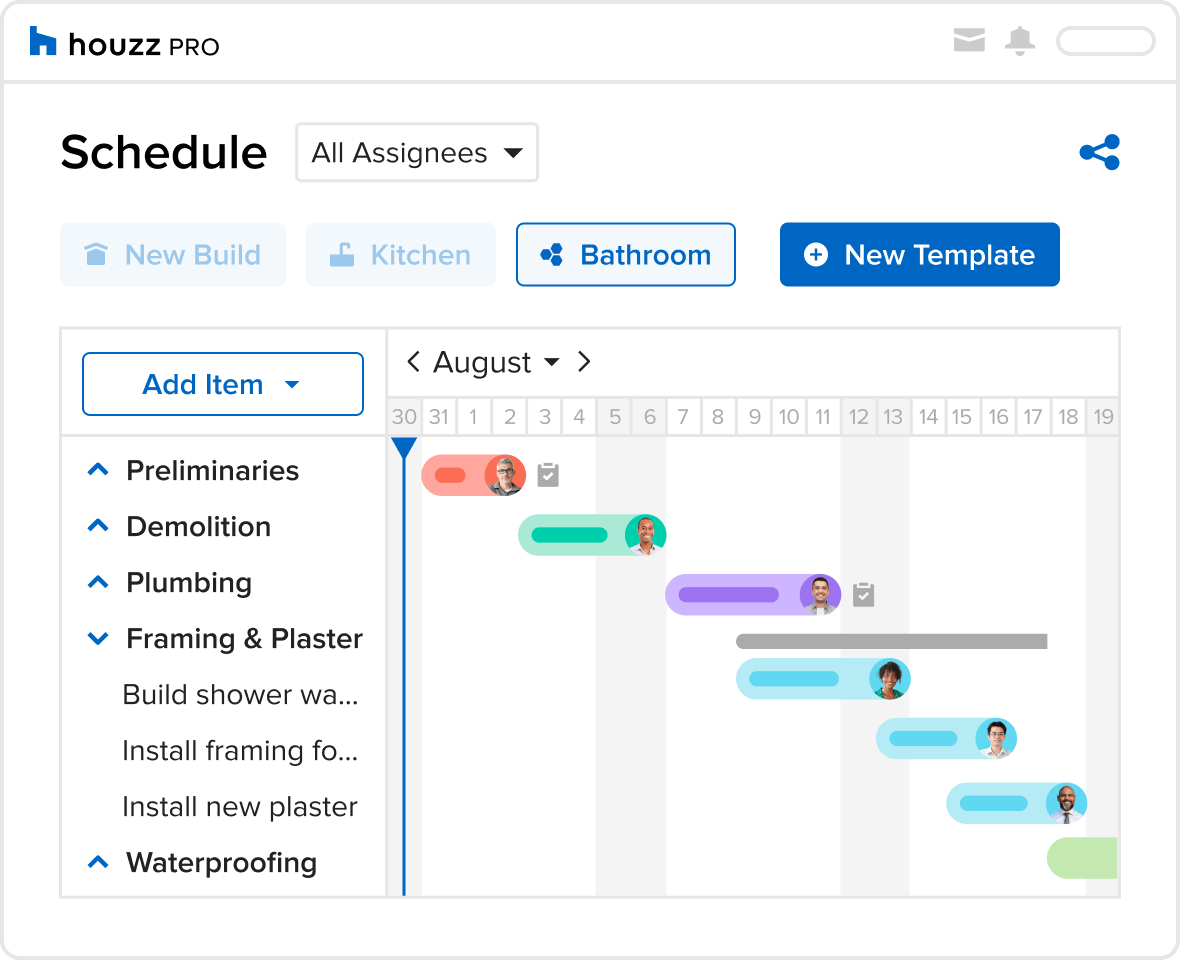Image resolution: width=1180 pixels, height=960 pixels.
Task: Select the Kitchen template tab
Action: (401, 255)
